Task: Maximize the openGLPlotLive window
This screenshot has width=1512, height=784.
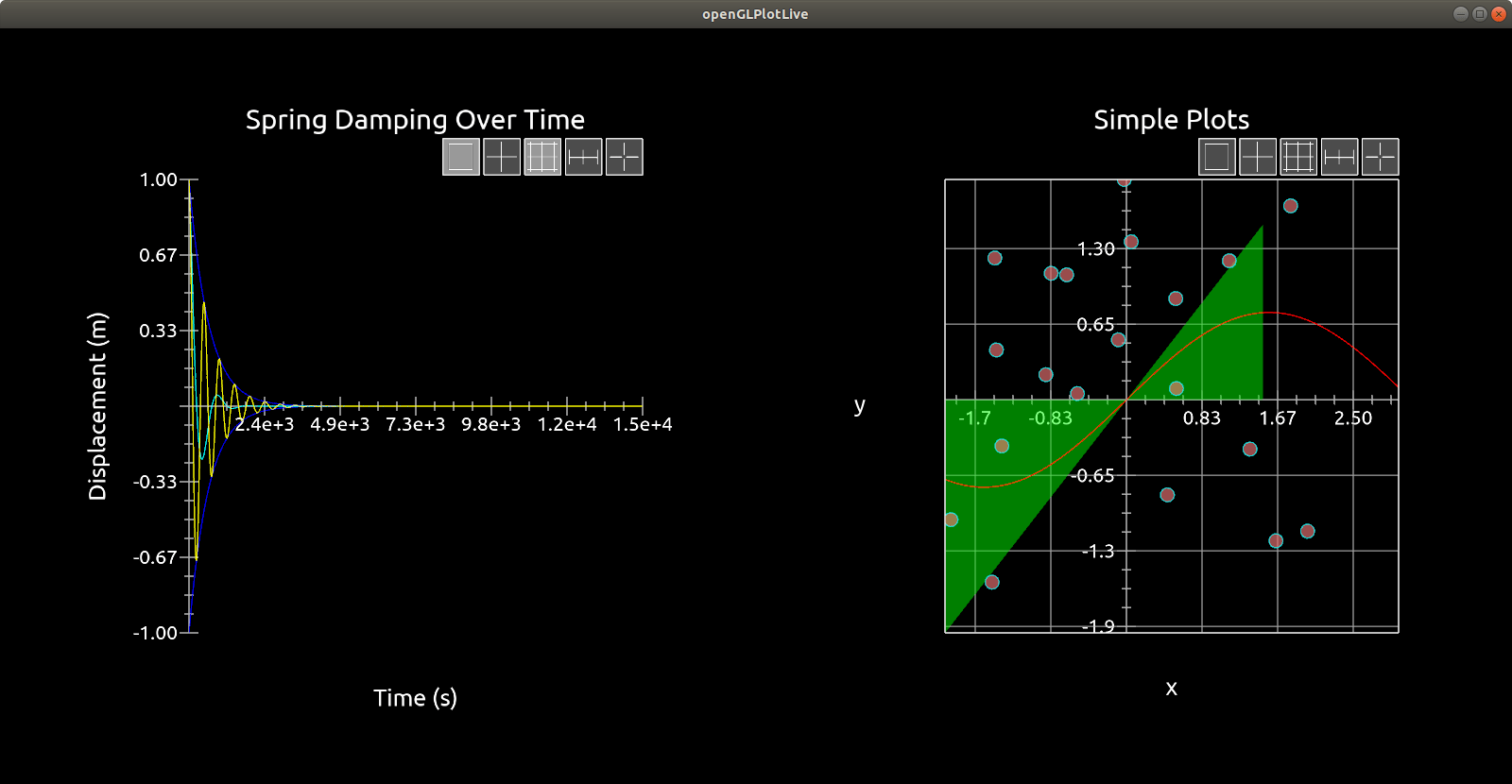Action: point(1480,14)
